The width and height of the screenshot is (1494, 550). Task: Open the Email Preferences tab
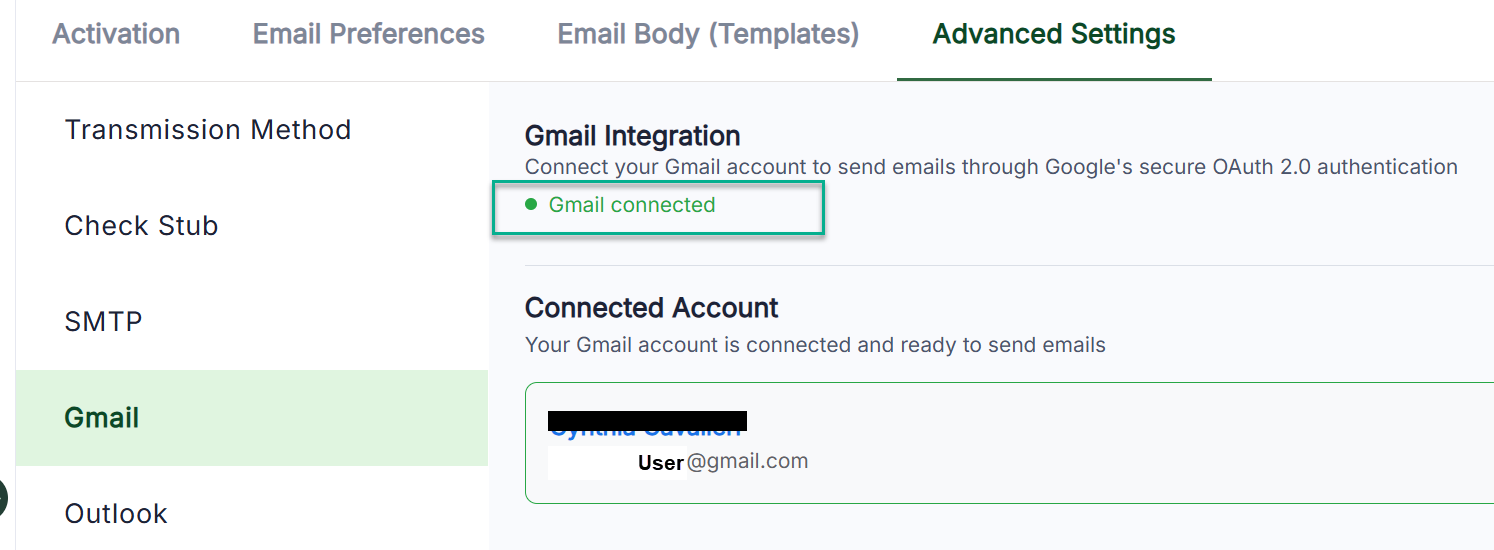point(368,34)
